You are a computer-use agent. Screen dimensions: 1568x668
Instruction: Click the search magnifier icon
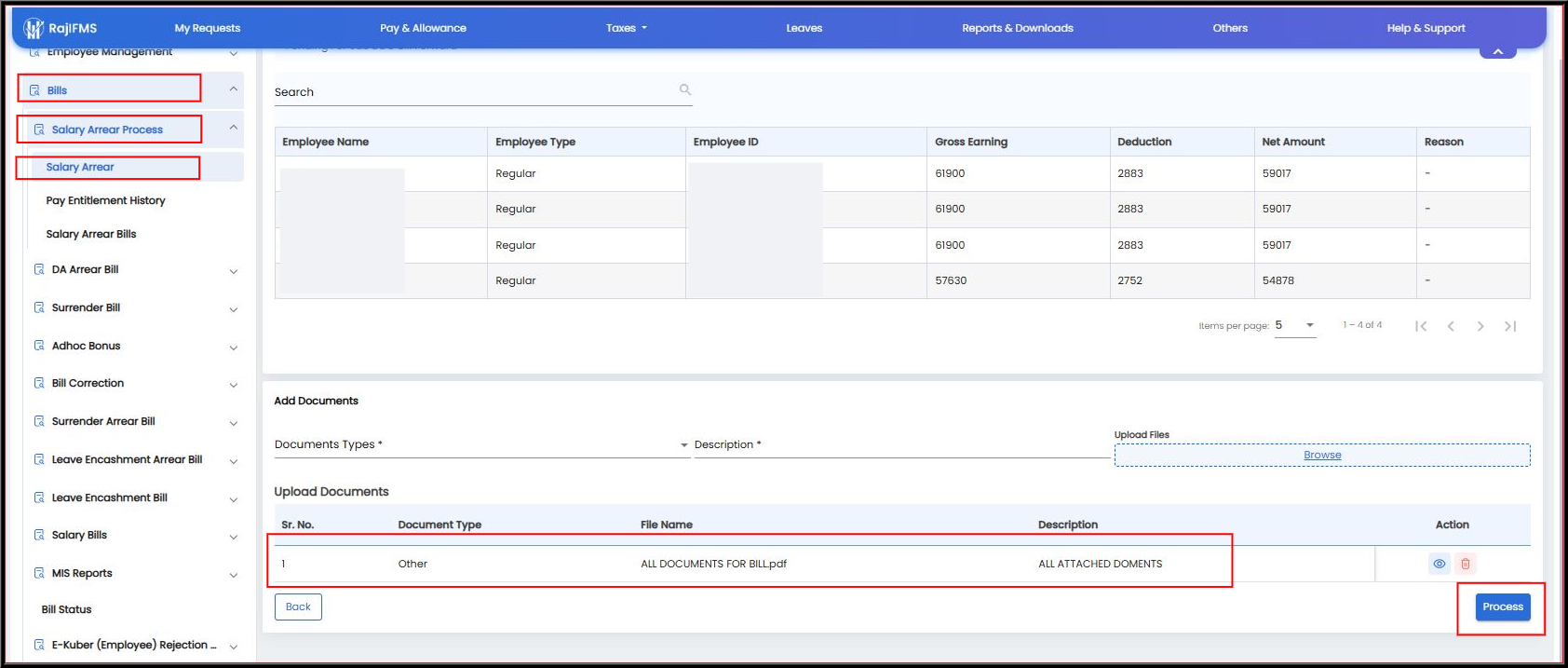click(685, 89)
